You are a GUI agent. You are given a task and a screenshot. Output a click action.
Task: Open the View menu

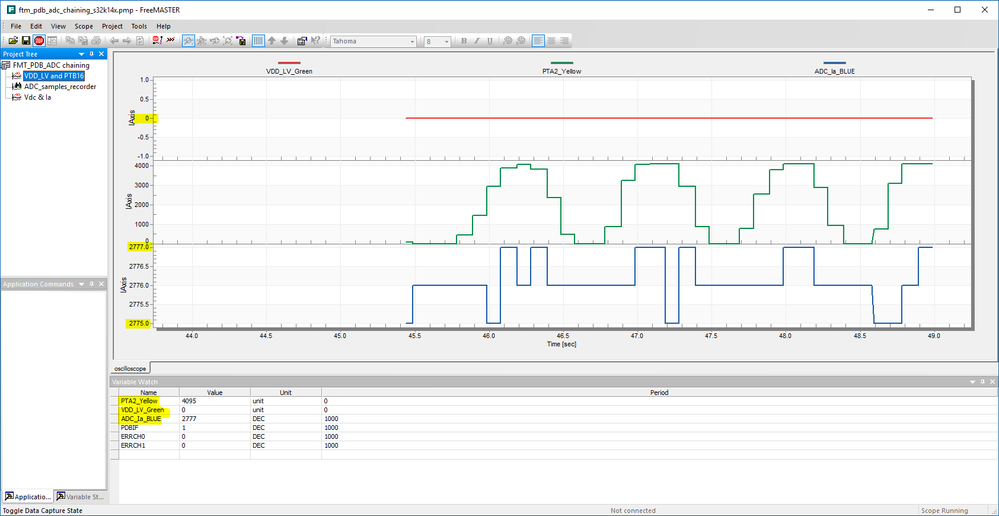58,26
